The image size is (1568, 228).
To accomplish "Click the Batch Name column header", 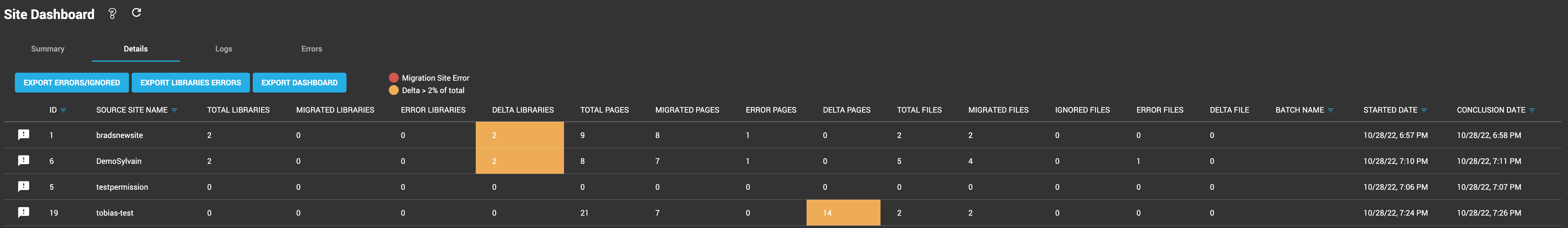I will 1300,110.
